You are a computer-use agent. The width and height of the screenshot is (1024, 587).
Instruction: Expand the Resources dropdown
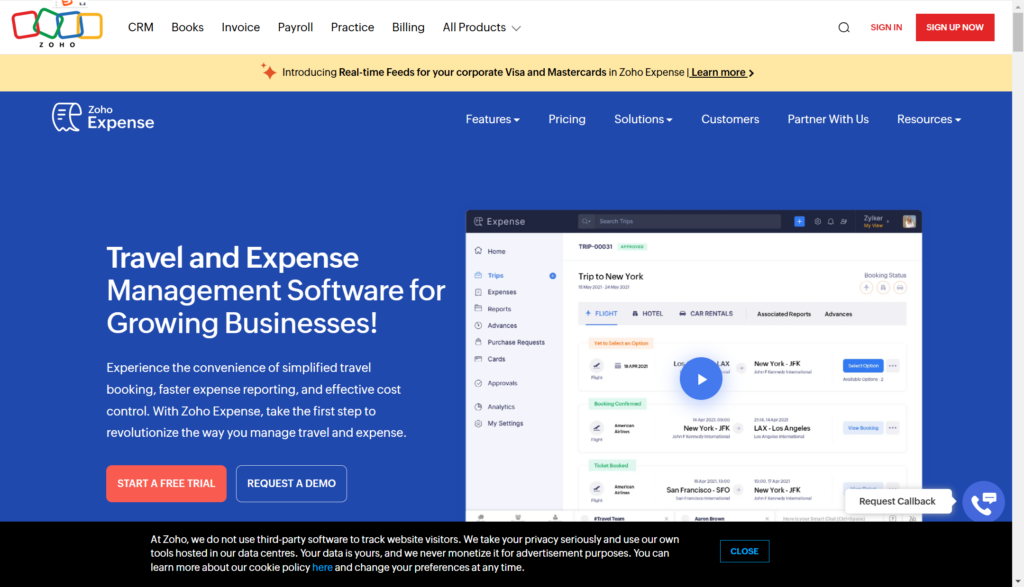pyautogui.click(x=928, y=119)
